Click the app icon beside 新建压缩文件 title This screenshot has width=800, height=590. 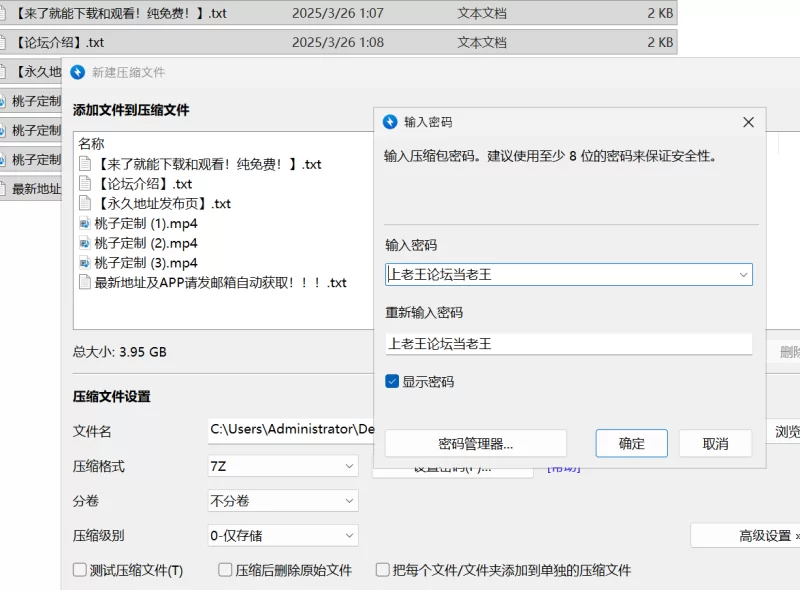click(78, 72)
